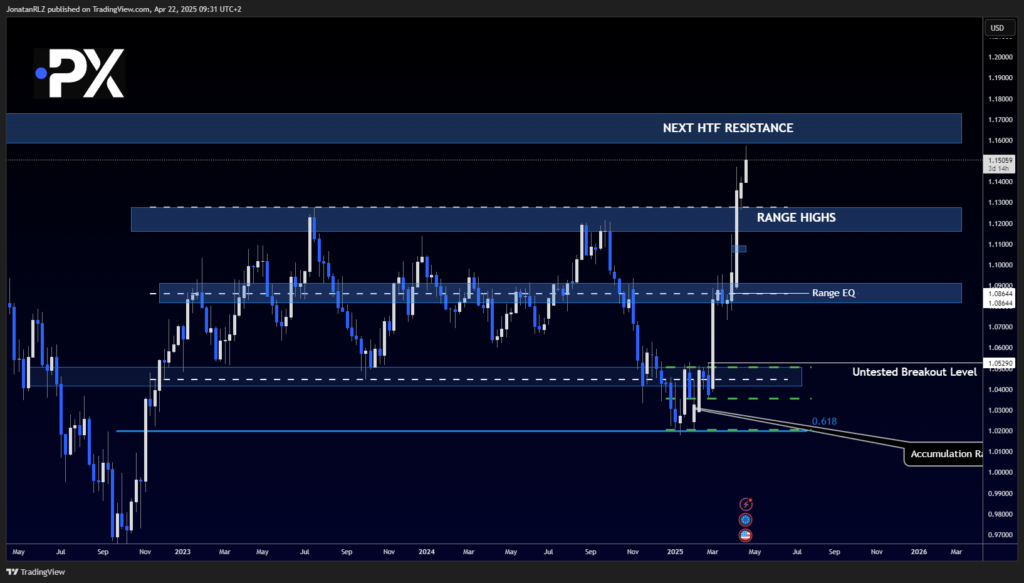Select the RANGE HIGHS zone label

tap(798, 216)
